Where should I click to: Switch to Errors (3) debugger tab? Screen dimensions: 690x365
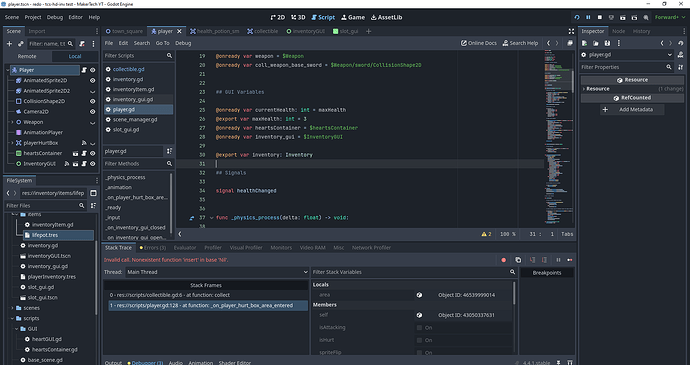click(x=152, y=247)
